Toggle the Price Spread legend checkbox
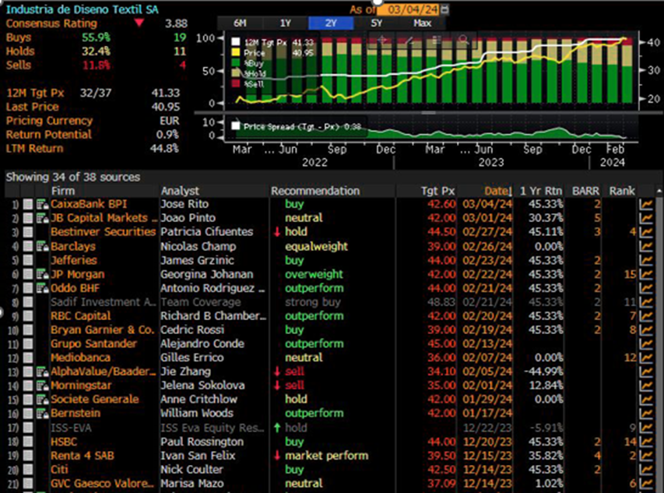The image size is (664, 493). pyautogui.click(x=235, y=126)
